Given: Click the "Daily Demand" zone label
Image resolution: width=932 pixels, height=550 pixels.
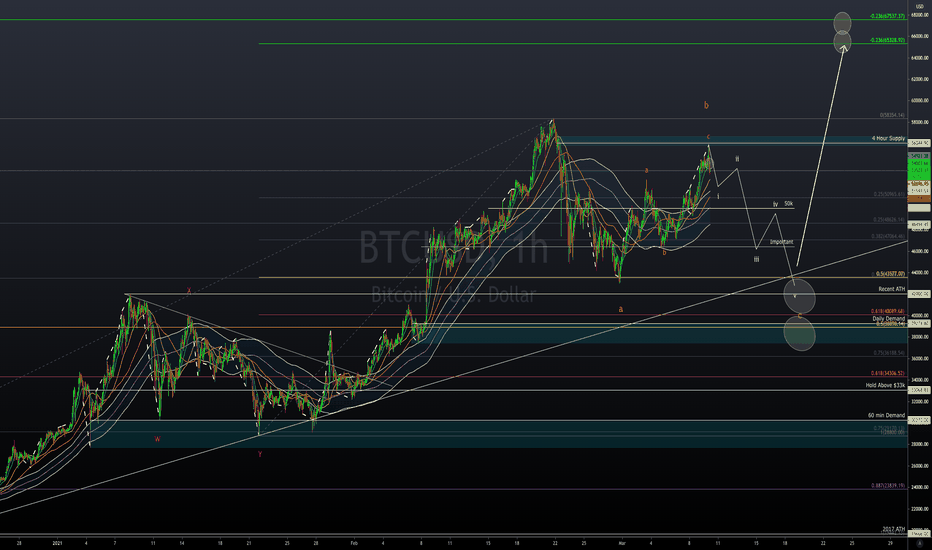Looking at the screenshot, I should click(x=889, y=319).
